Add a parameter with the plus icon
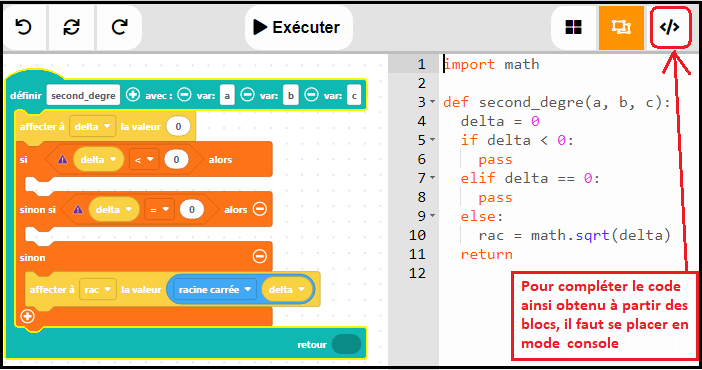This screenshot has height=370, width=702. pyautogui.click(x=133, y=95)
